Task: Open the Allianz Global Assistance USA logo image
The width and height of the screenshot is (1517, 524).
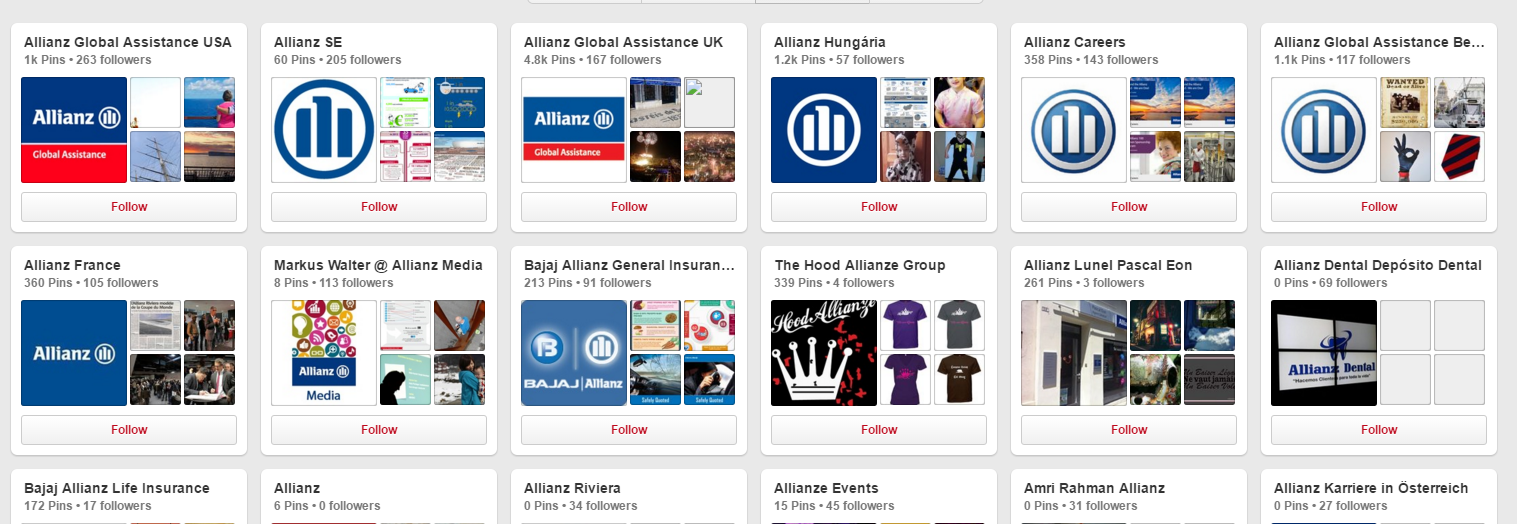Action: (74, 130)
